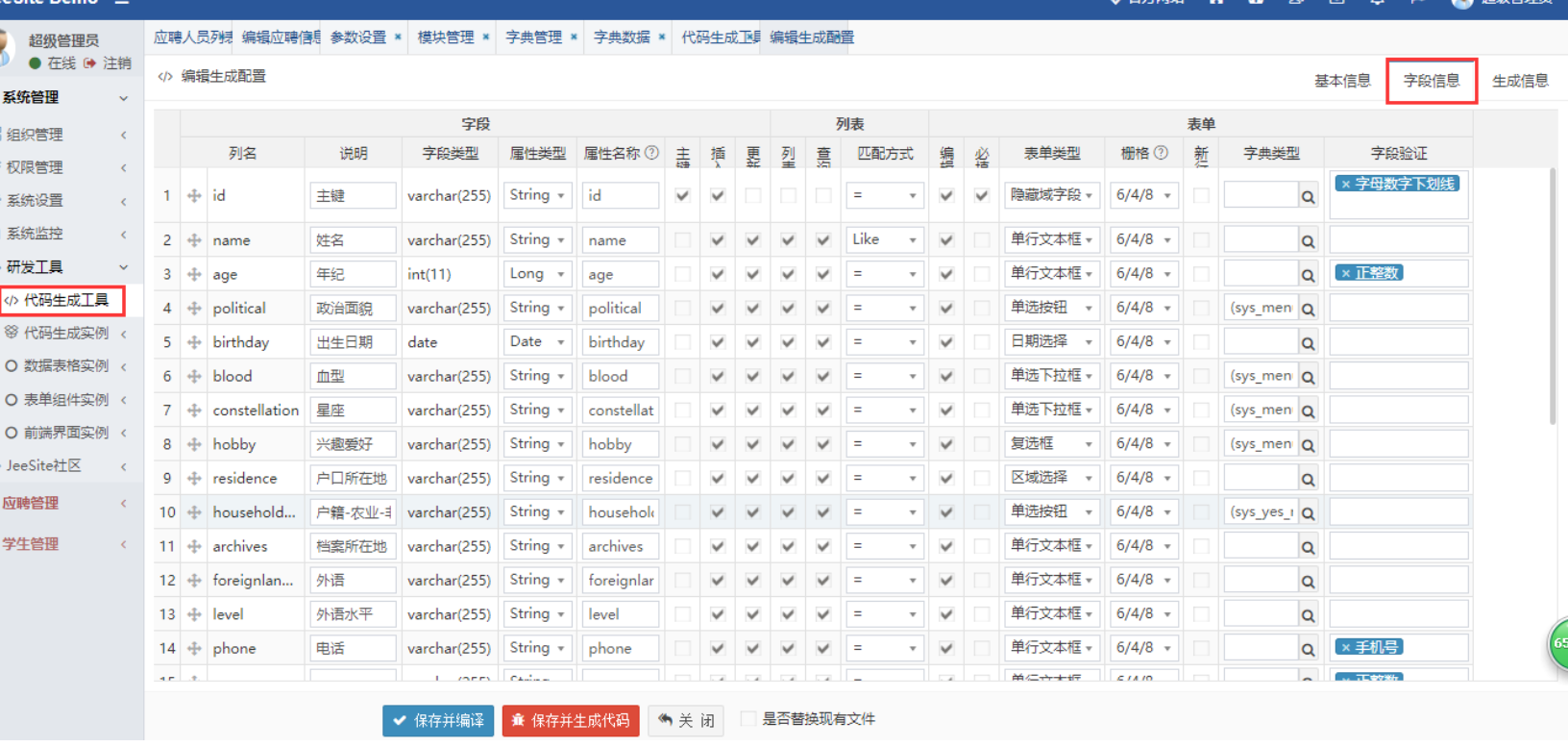This screenshot has height=747, width=1568.
Task: Switch to the 字段信息 tab
Action: pos(1432,81)
